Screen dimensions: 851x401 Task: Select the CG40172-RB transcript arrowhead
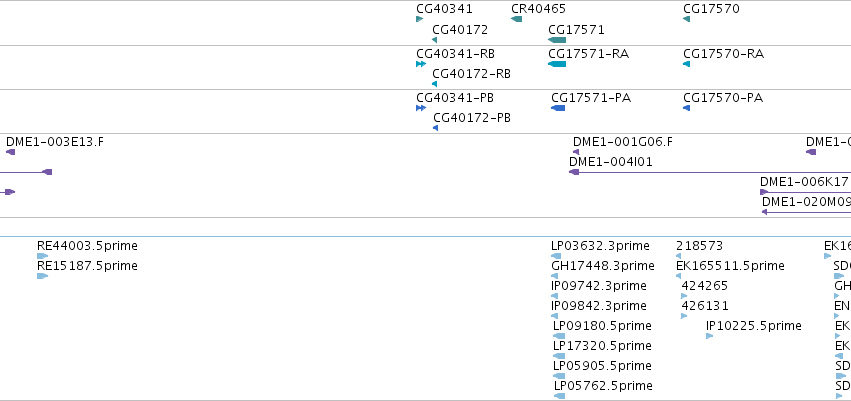[435, 84]
